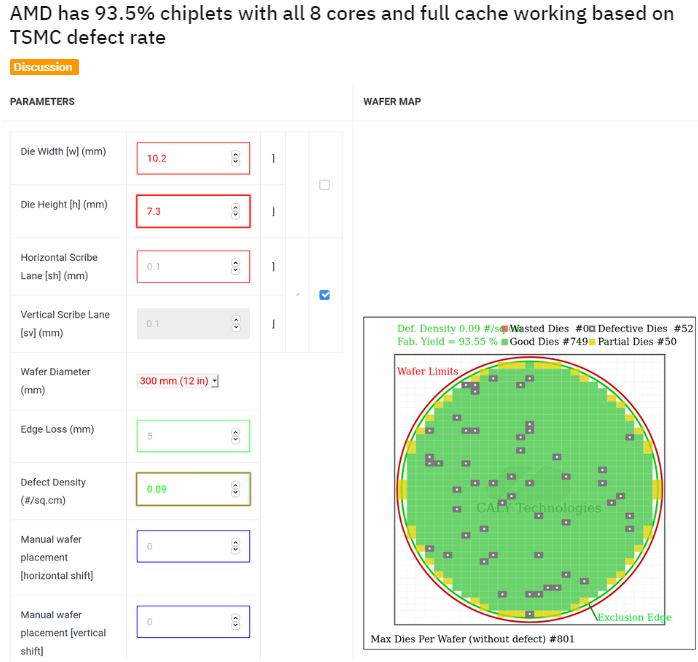Click the 'Fab. Yield = 93.55 %' text
The width and height of the screenshot is (698, 662).
coord(447,341)
